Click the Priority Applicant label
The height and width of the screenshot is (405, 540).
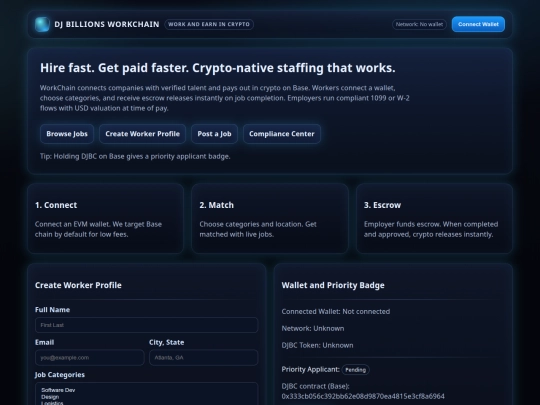[310, 370]
